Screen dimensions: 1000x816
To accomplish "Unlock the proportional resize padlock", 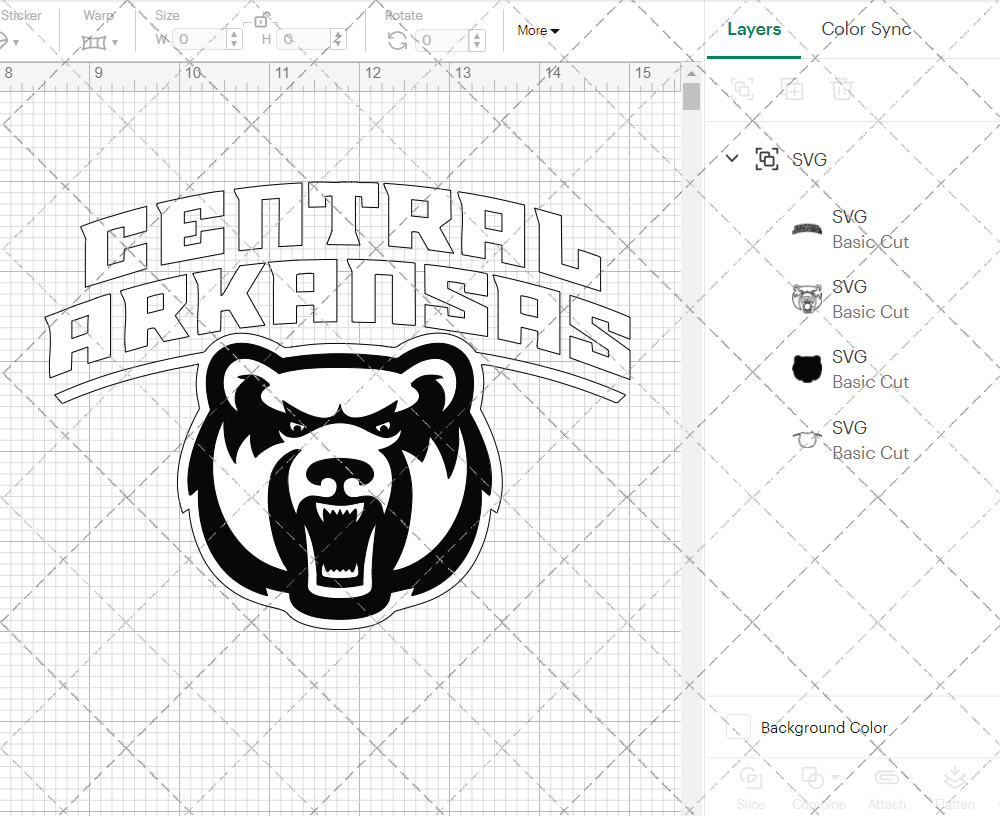I will click(x=261, y=20).
